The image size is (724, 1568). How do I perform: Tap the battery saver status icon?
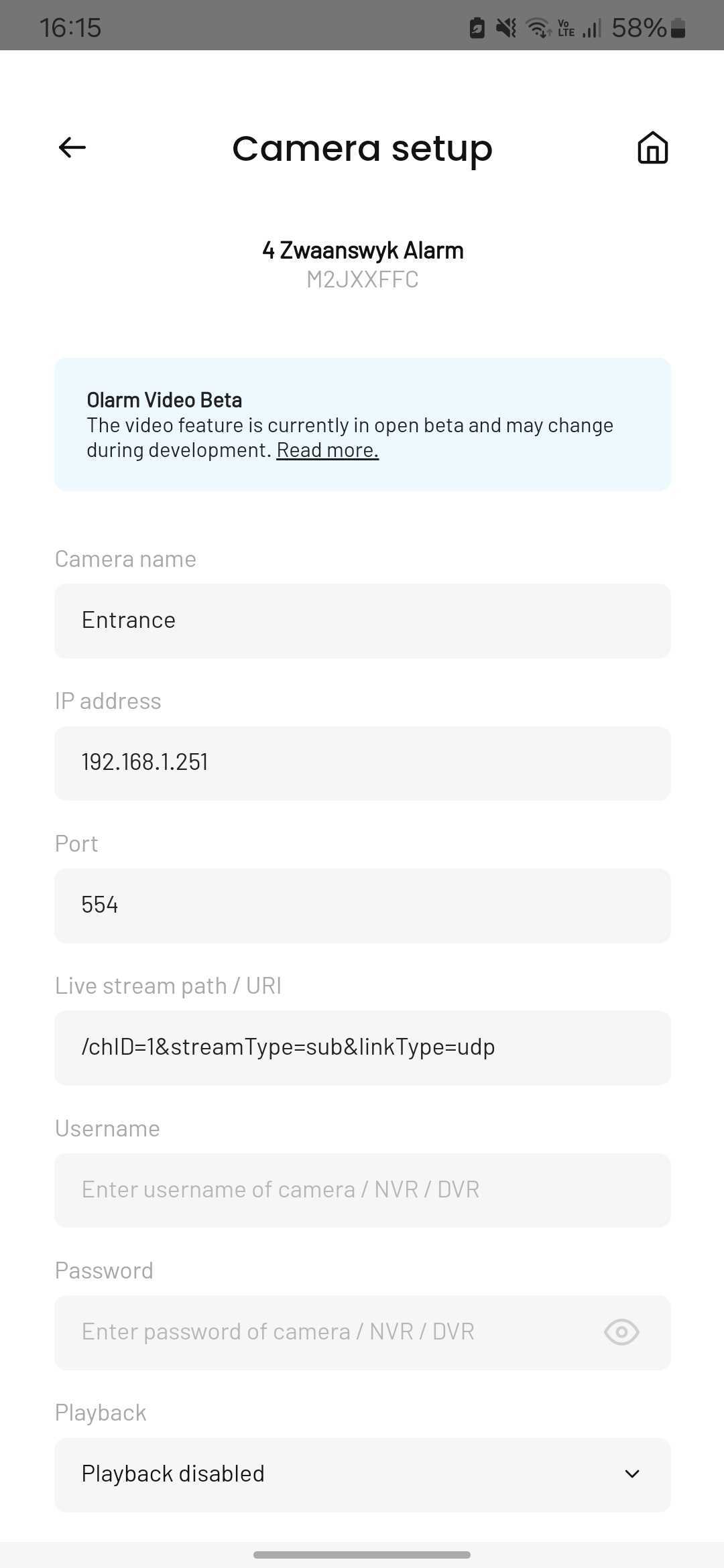tap(477, 28)
